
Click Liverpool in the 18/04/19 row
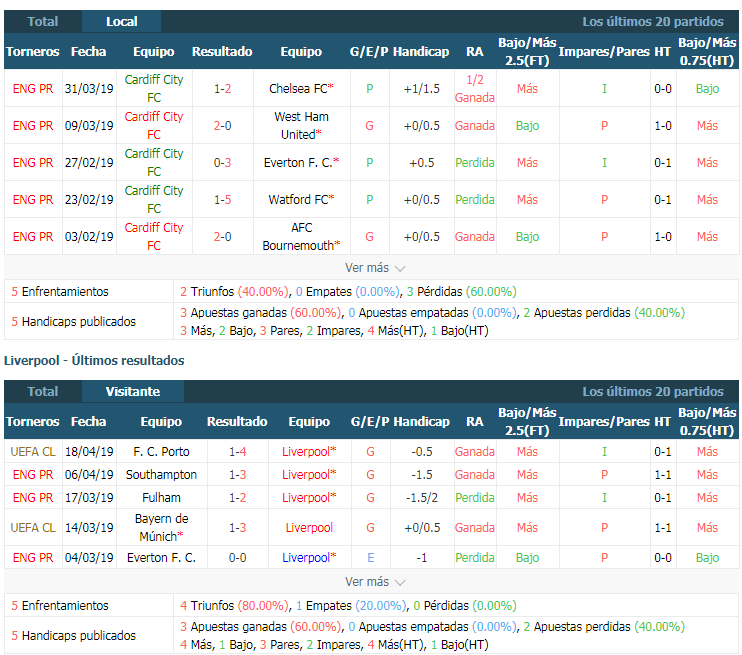pyautogui.click(x=309, y=451)
